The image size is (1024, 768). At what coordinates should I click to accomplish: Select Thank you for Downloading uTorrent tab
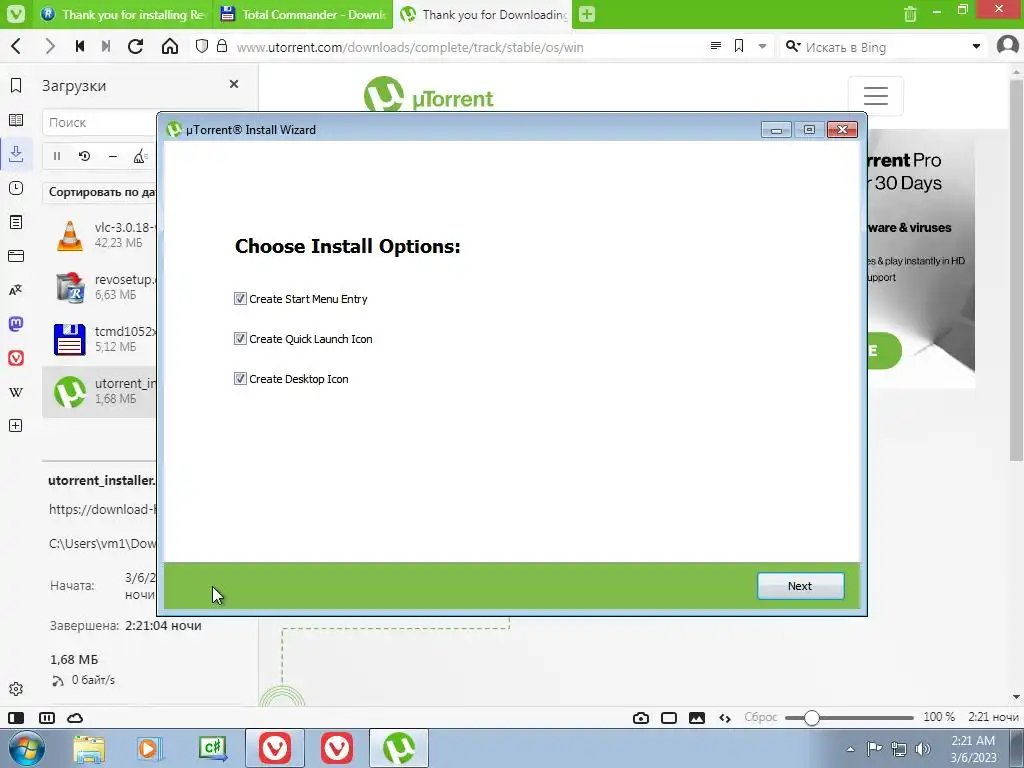point(483,14)
